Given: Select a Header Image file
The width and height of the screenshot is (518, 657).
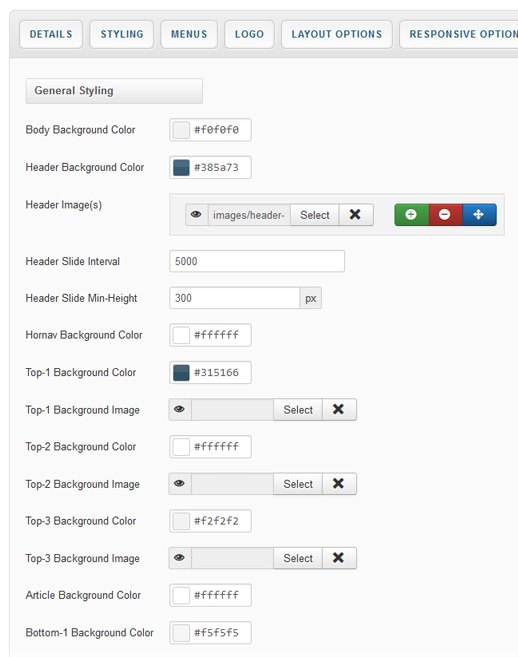Looking at the screenshot, I should (315, 215).
